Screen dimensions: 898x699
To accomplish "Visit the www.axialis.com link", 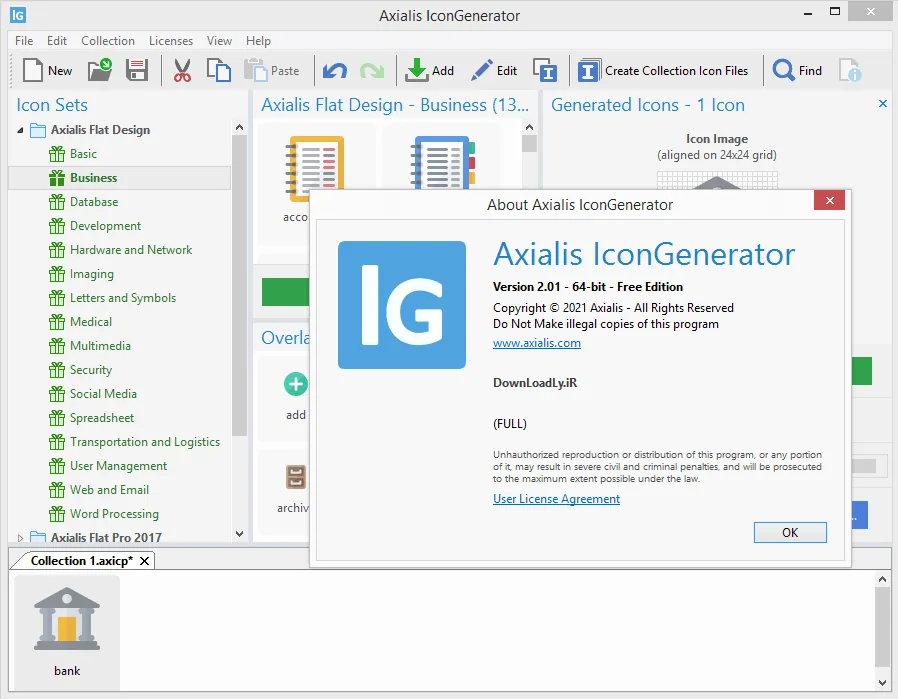I will pyautogui.click(x=537, y=343).
